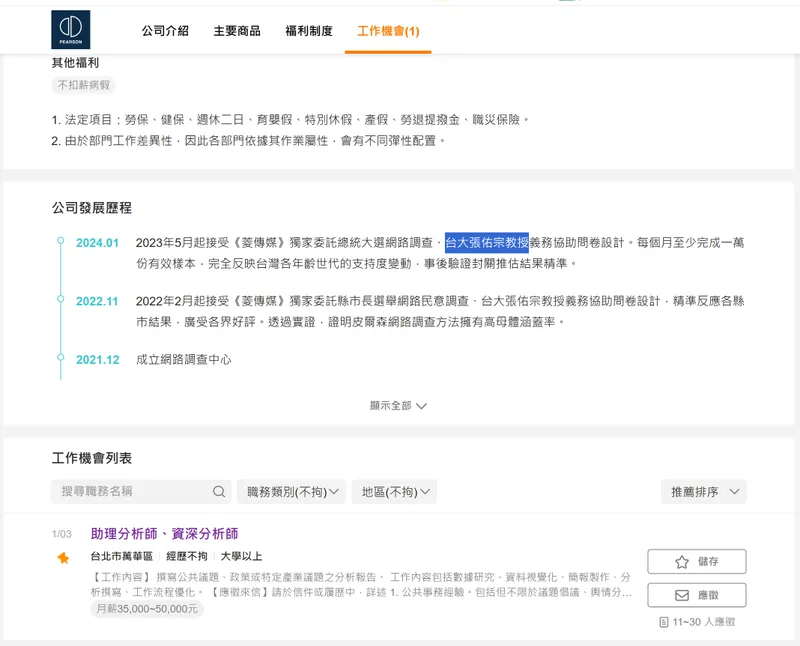Click the 公司發展歷程 section heading

[92, 208]
